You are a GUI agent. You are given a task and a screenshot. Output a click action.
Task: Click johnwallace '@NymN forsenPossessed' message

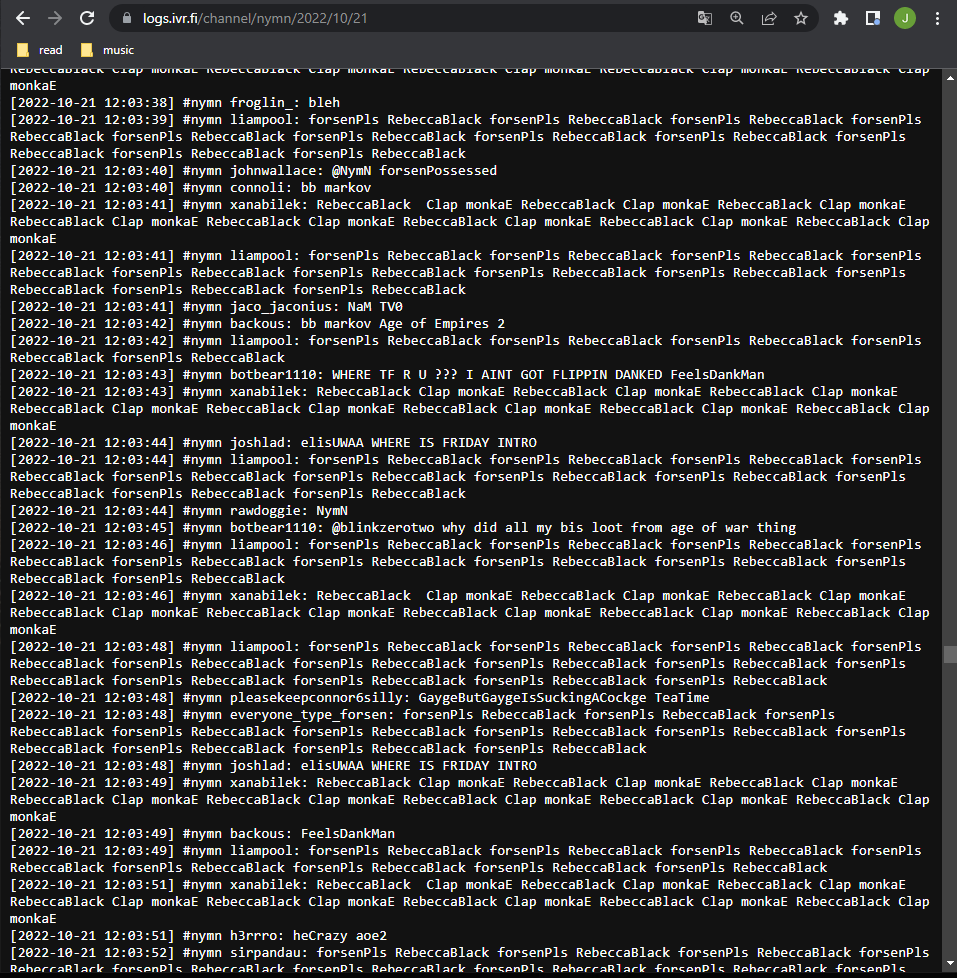(x=253, y=170)
